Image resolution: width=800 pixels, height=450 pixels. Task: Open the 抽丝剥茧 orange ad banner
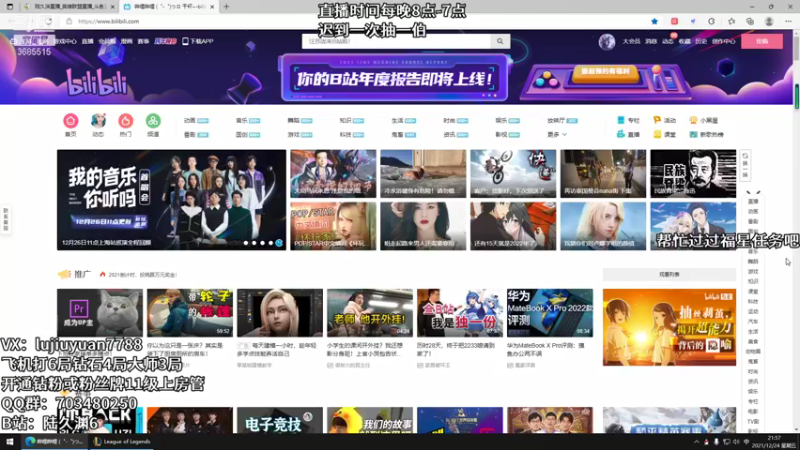pos(669,327)
